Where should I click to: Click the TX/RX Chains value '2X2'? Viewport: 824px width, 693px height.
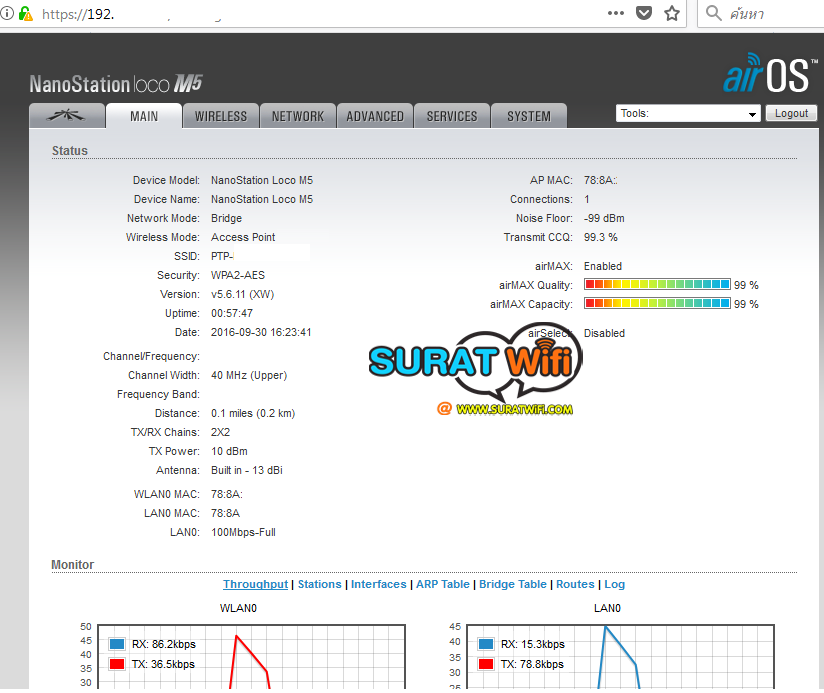coord(220,432)
